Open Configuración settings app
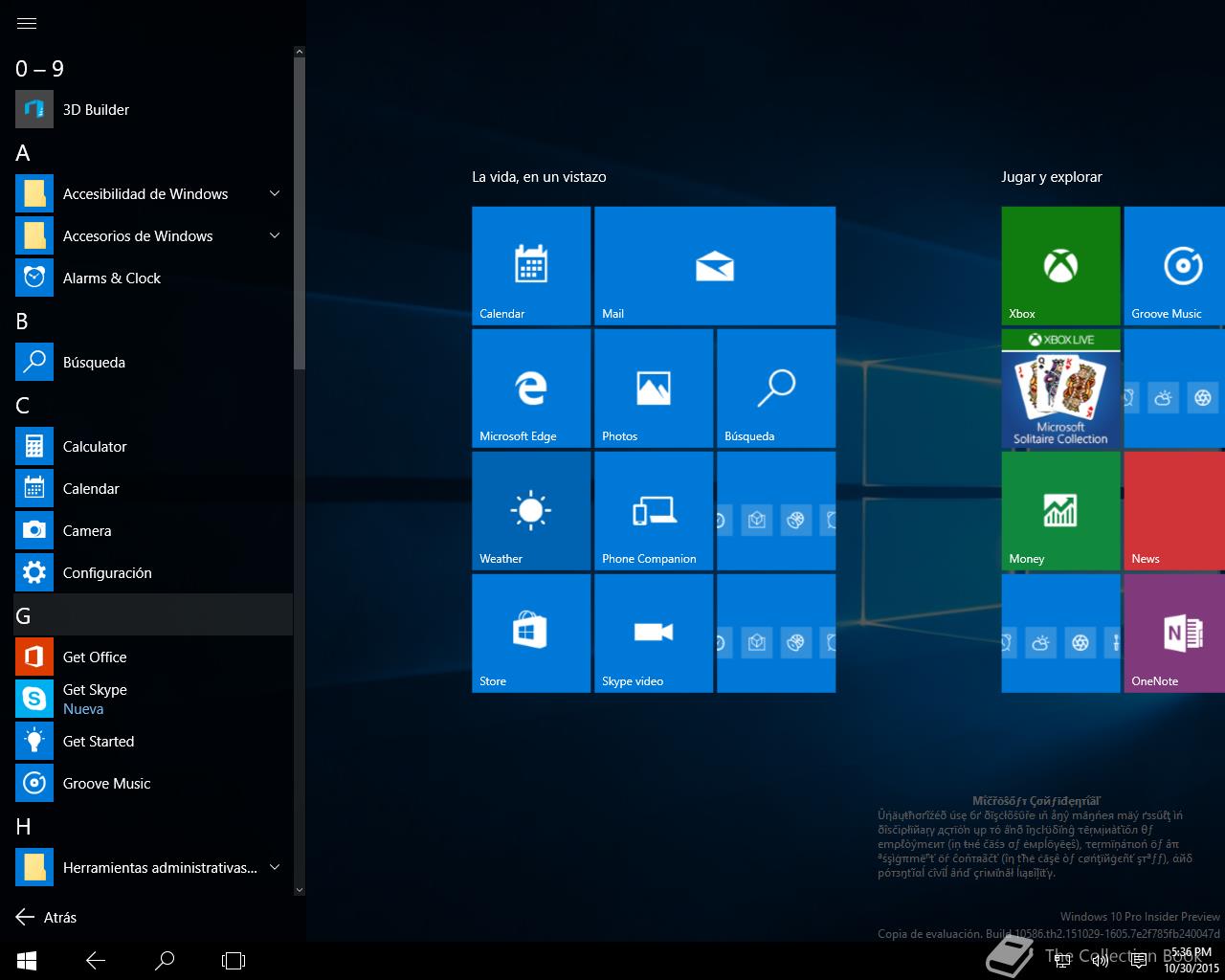1225x980 pixels. pyautogui.click(x=153, y=572)
